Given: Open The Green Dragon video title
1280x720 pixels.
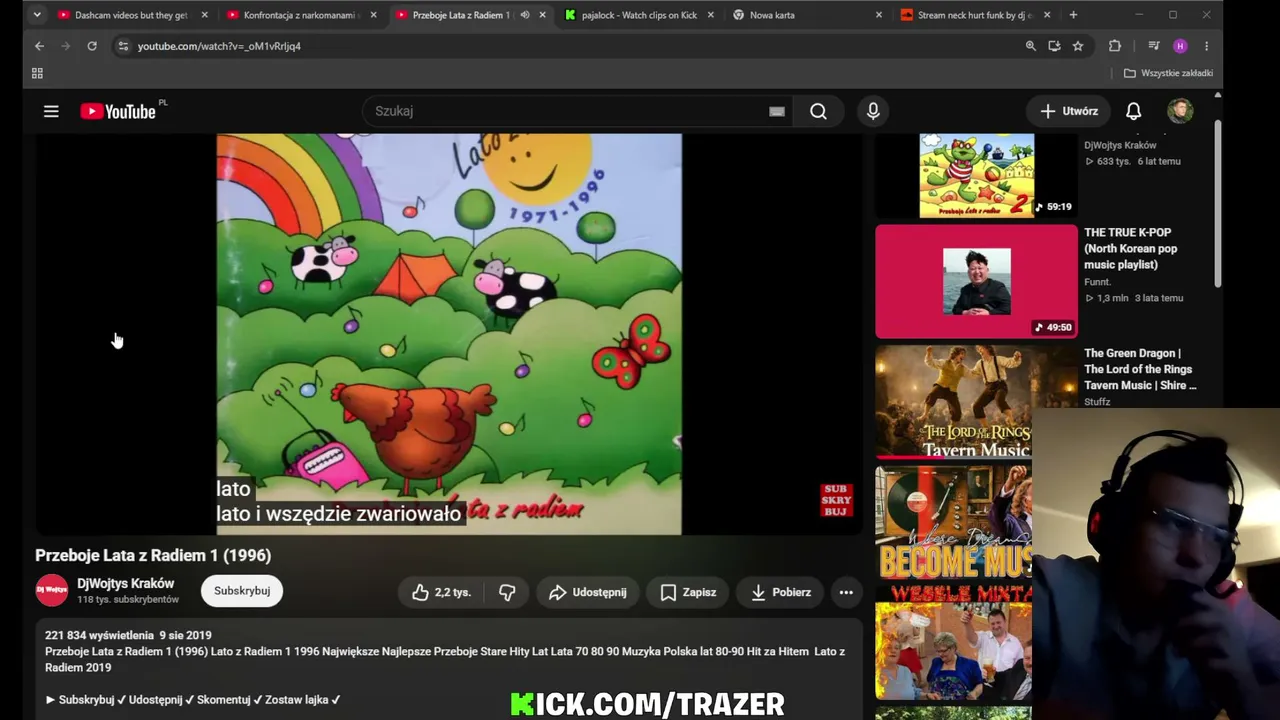Looking at the screenshot, I should (1140, 369).
